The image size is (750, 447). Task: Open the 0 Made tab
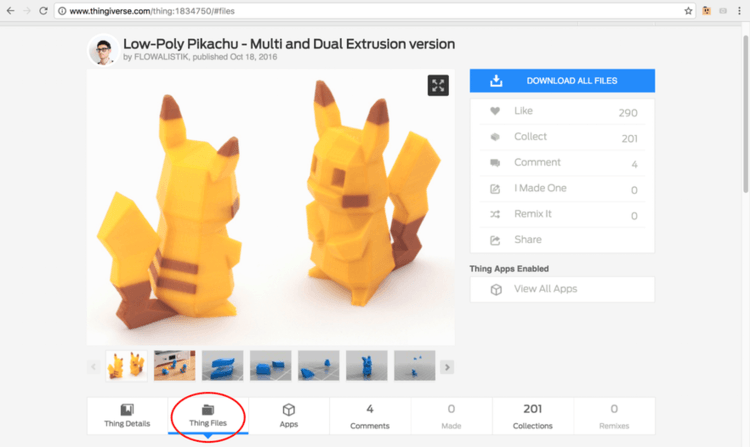click(451, 416)
